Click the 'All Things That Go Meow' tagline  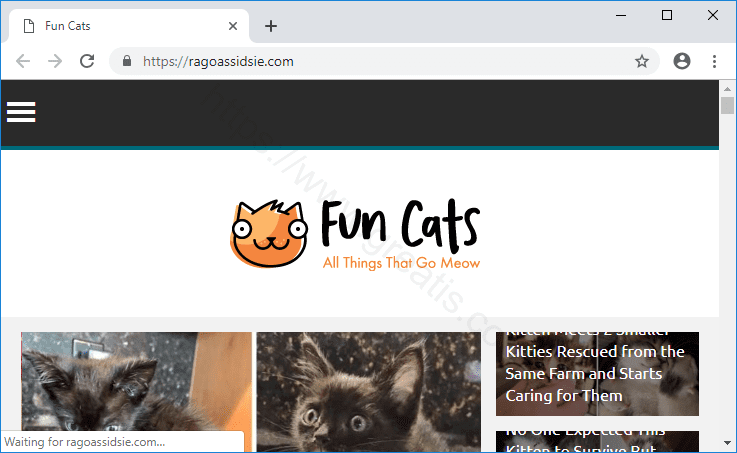(401, 263)
